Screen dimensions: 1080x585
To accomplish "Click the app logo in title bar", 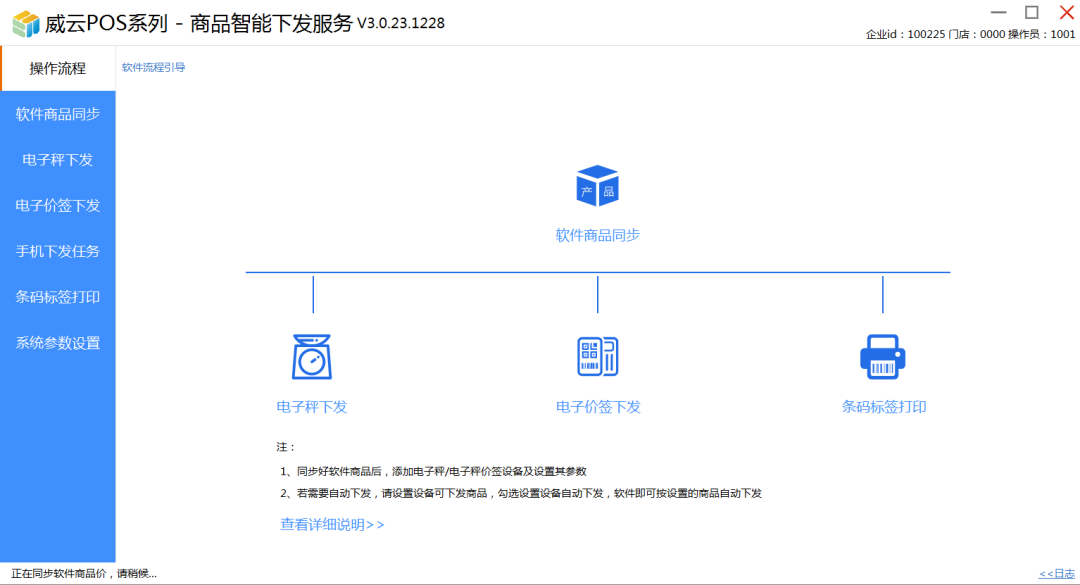I will point(24,23).
